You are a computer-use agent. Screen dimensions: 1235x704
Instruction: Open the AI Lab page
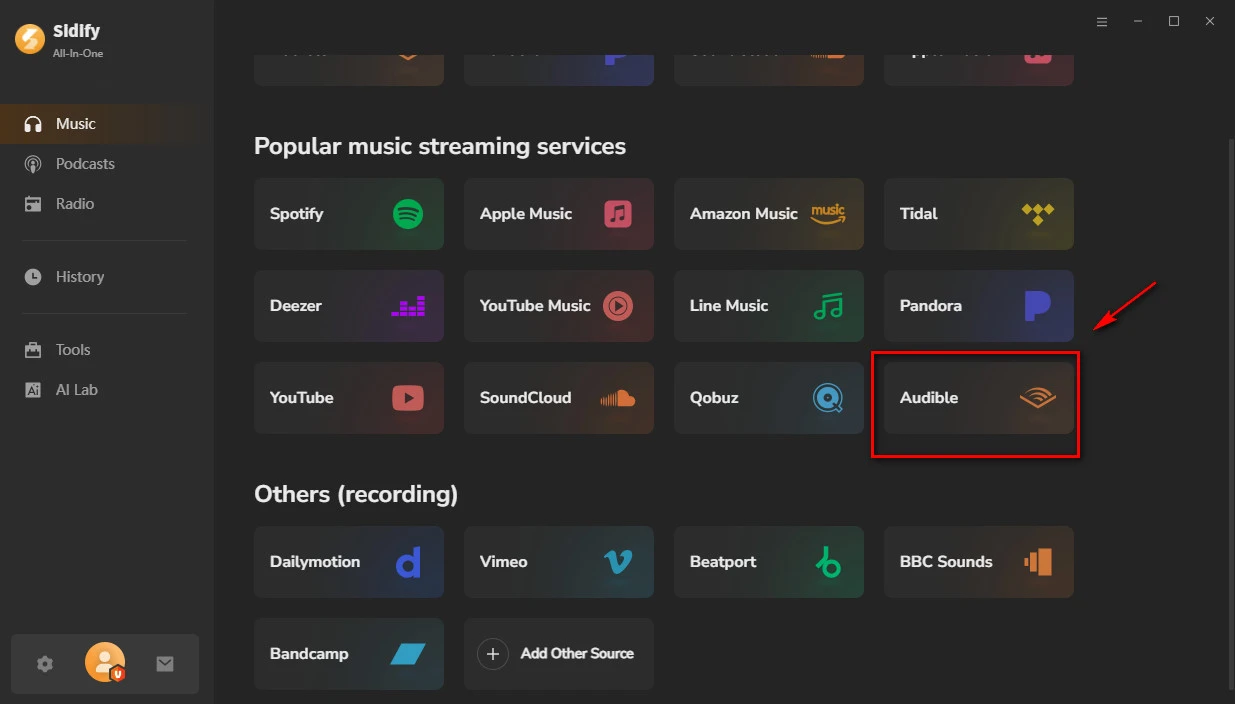(105, 390)
